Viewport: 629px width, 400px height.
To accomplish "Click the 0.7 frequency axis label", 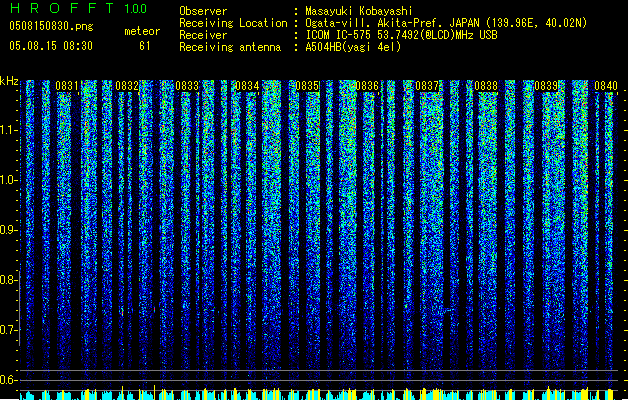I will pyautogui.click(x=8, y=330).
